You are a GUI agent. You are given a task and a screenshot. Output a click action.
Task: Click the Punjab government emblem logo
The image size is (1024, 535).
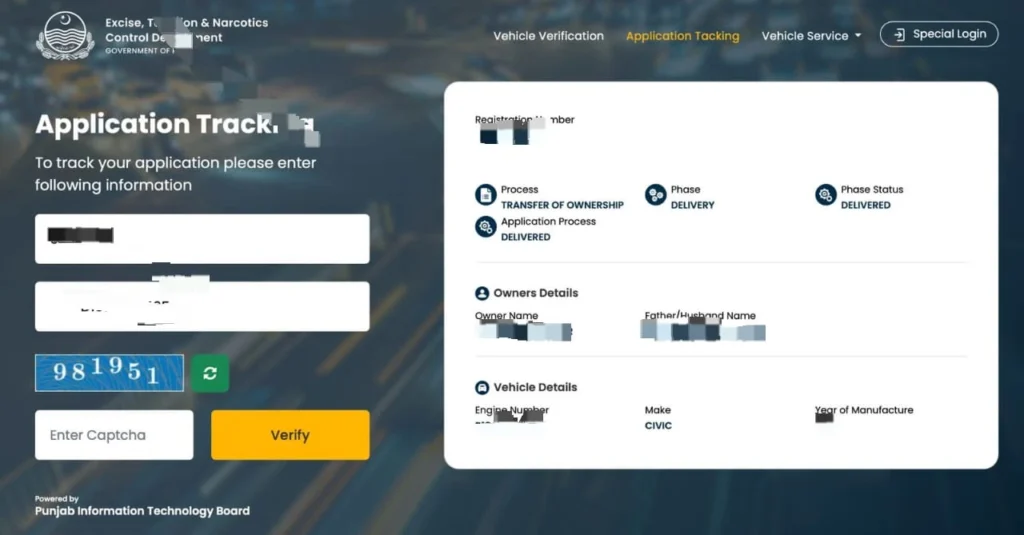point(65,36)
